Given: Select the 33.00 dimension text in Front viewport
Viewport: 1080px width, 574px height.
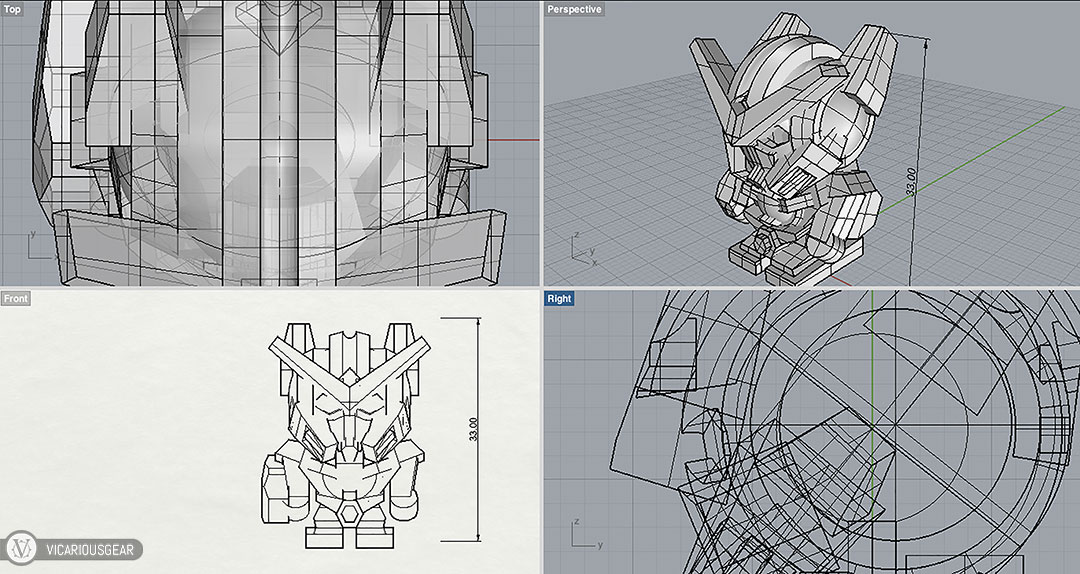Looking at the screenshot, I should tap(473, 428).
